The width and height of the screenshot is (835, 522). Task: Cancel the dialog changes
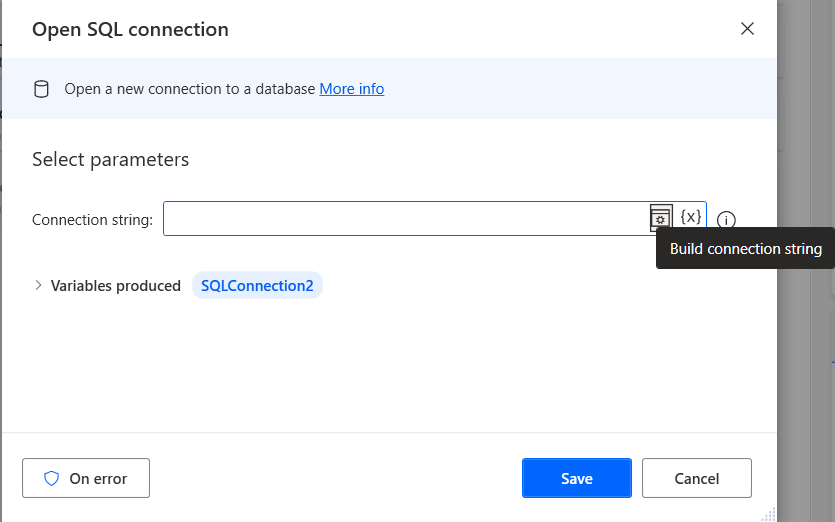point(697,478)
